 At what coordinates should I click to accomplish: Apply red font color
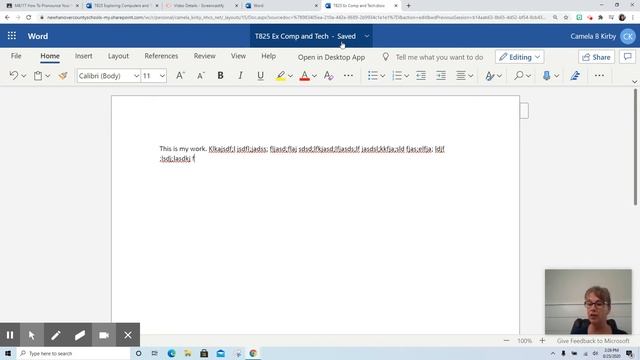pos(304,76)
